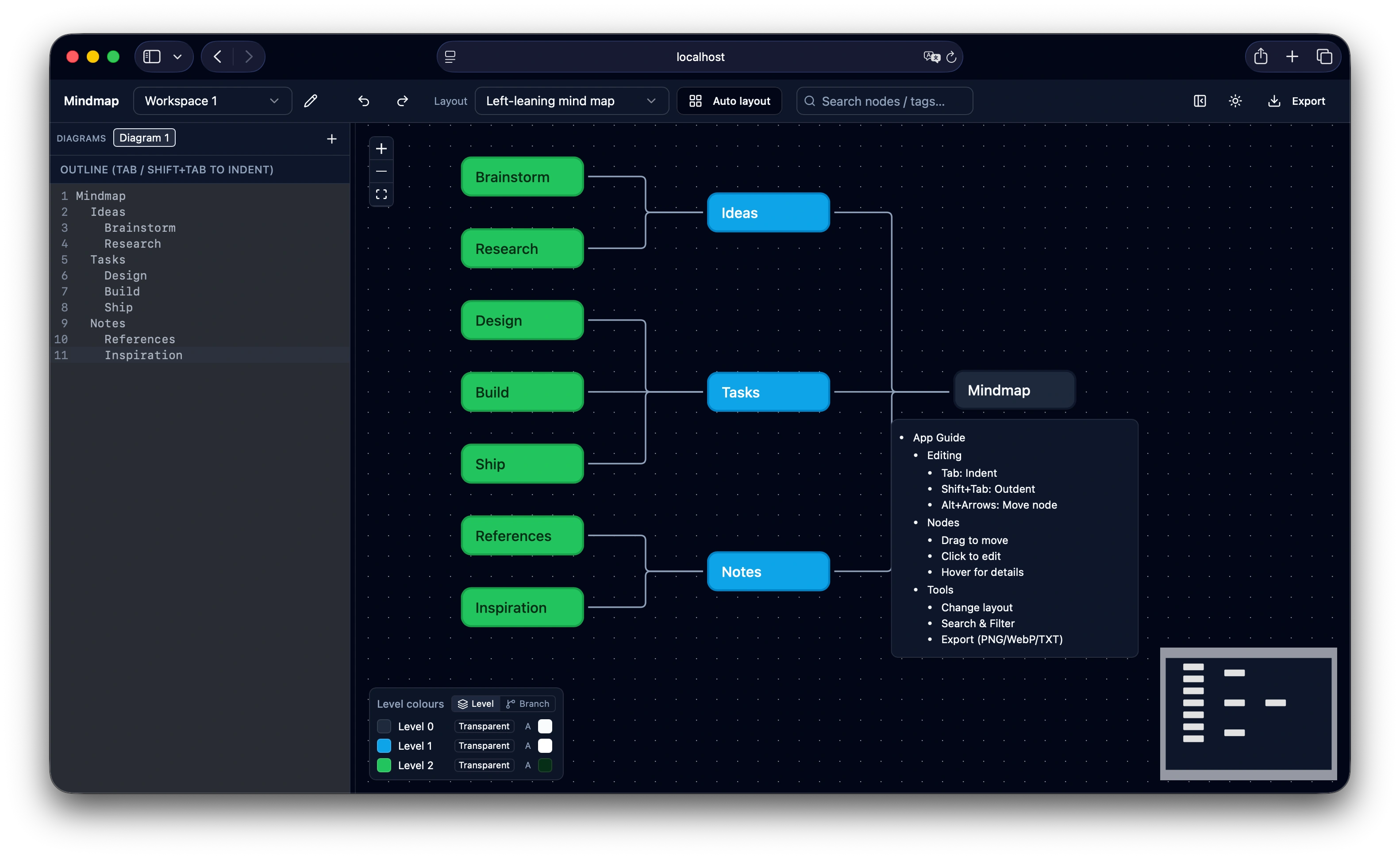Open the Safari share icon
This screenshot has width=1400, height=859.
point(1260,56)
